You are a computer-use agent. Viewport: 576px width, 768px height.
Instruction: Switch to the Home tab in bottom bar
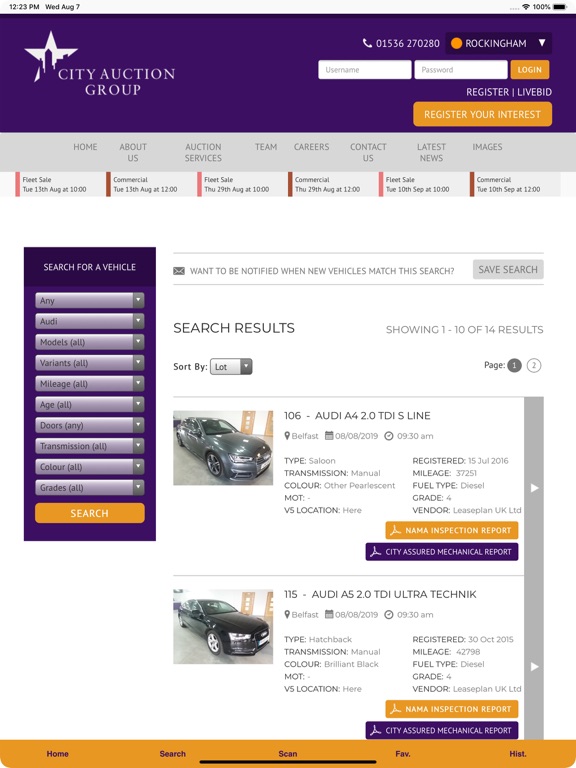pyautogui.click(x=57, y=754)
